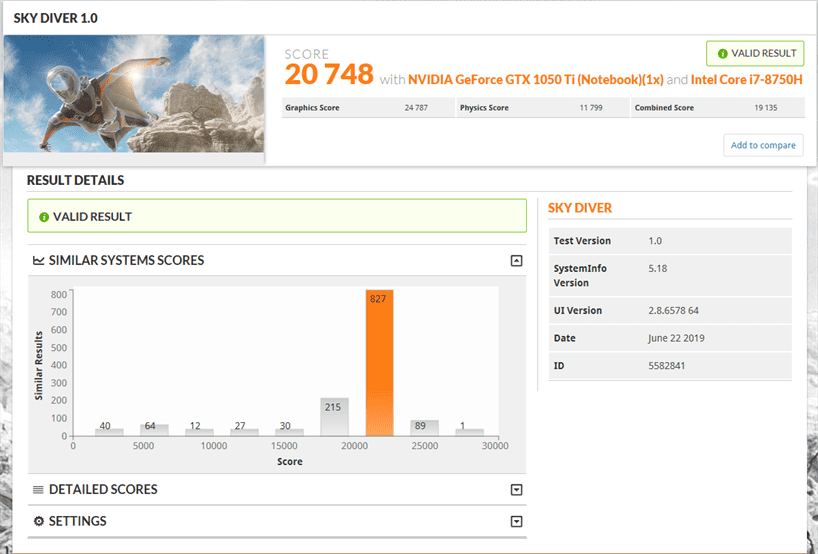The width and height of the screenshot is (818, 554).
Task: Click the Settings heading text
Action: point(78,521)
